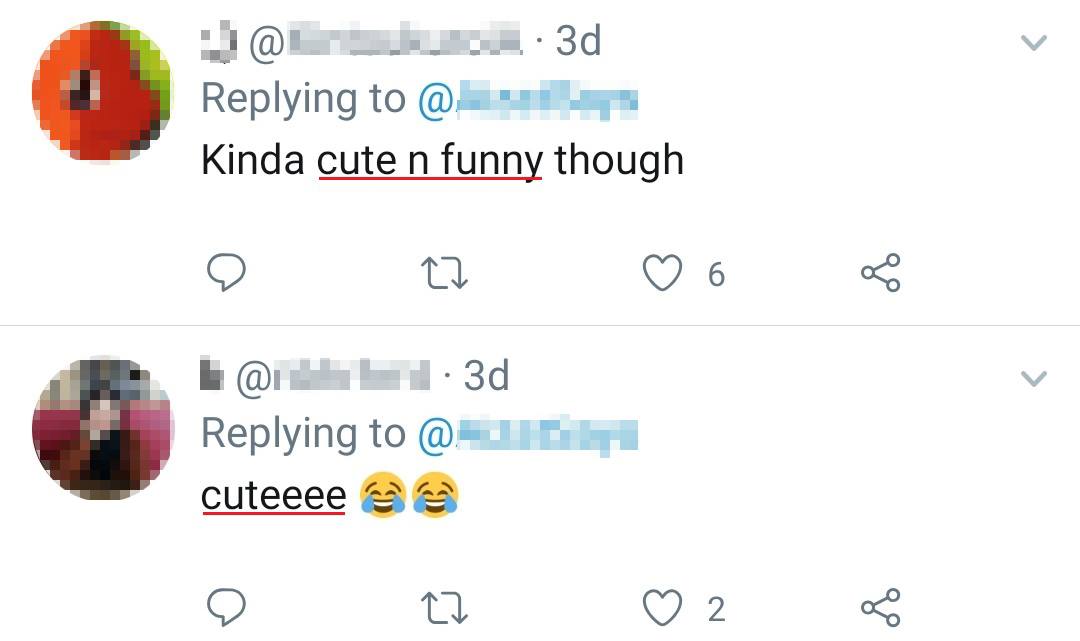Expand the chevron menu on the first tweet
Viewport: 1080px width, 641px height.
pyautogui.click(x=1033, y=43)
